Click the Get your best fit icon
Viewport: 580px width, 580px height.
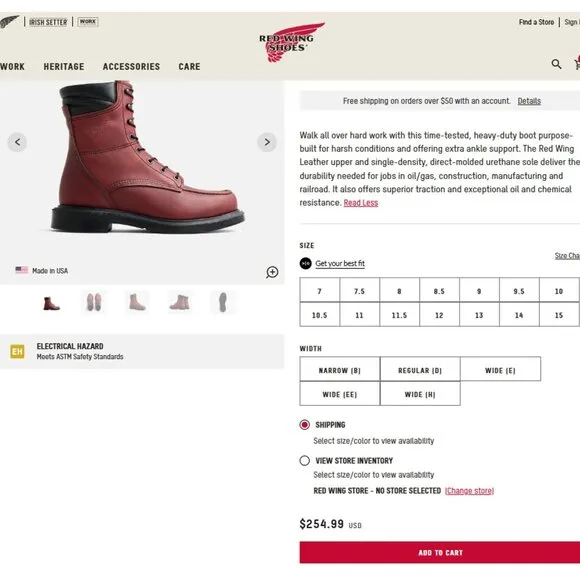306,263
